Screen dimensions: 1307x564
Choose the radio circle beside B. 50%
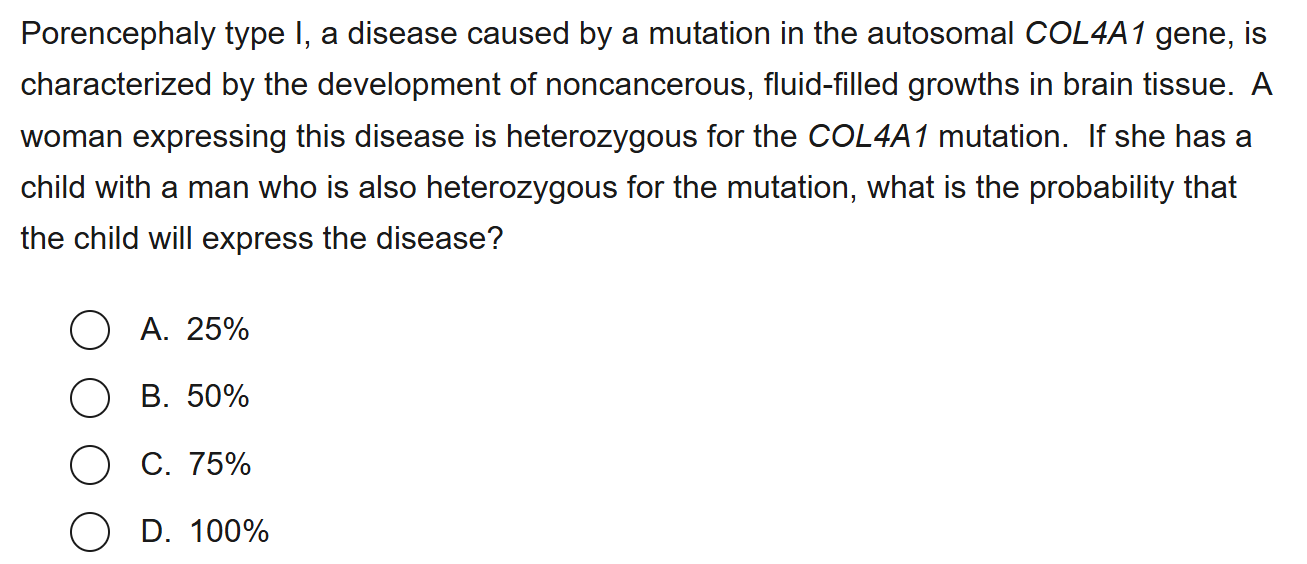pos(89,398)
